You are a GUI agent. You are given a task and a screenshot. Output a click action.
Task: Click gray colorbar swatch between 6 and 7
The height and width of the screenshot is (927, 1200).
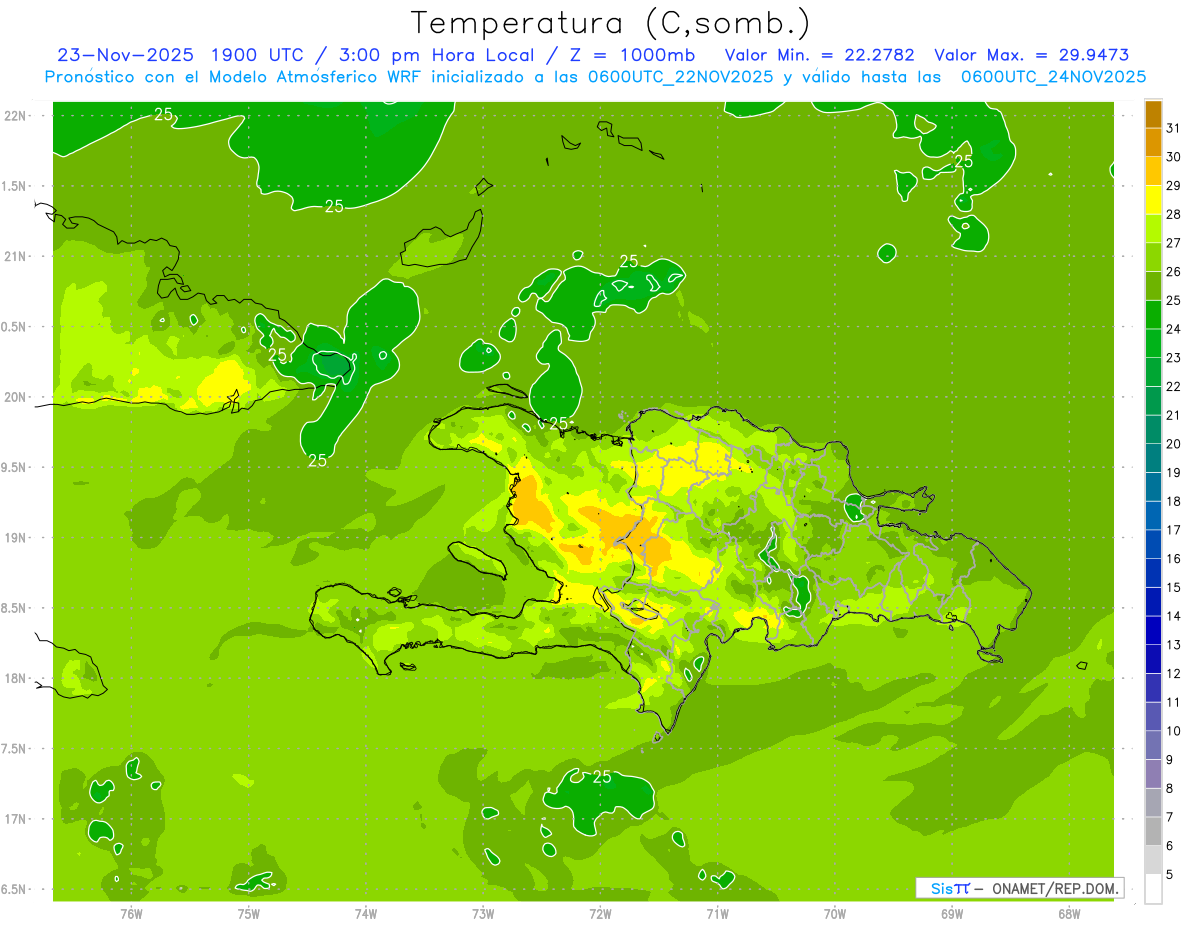[1153, 832]
